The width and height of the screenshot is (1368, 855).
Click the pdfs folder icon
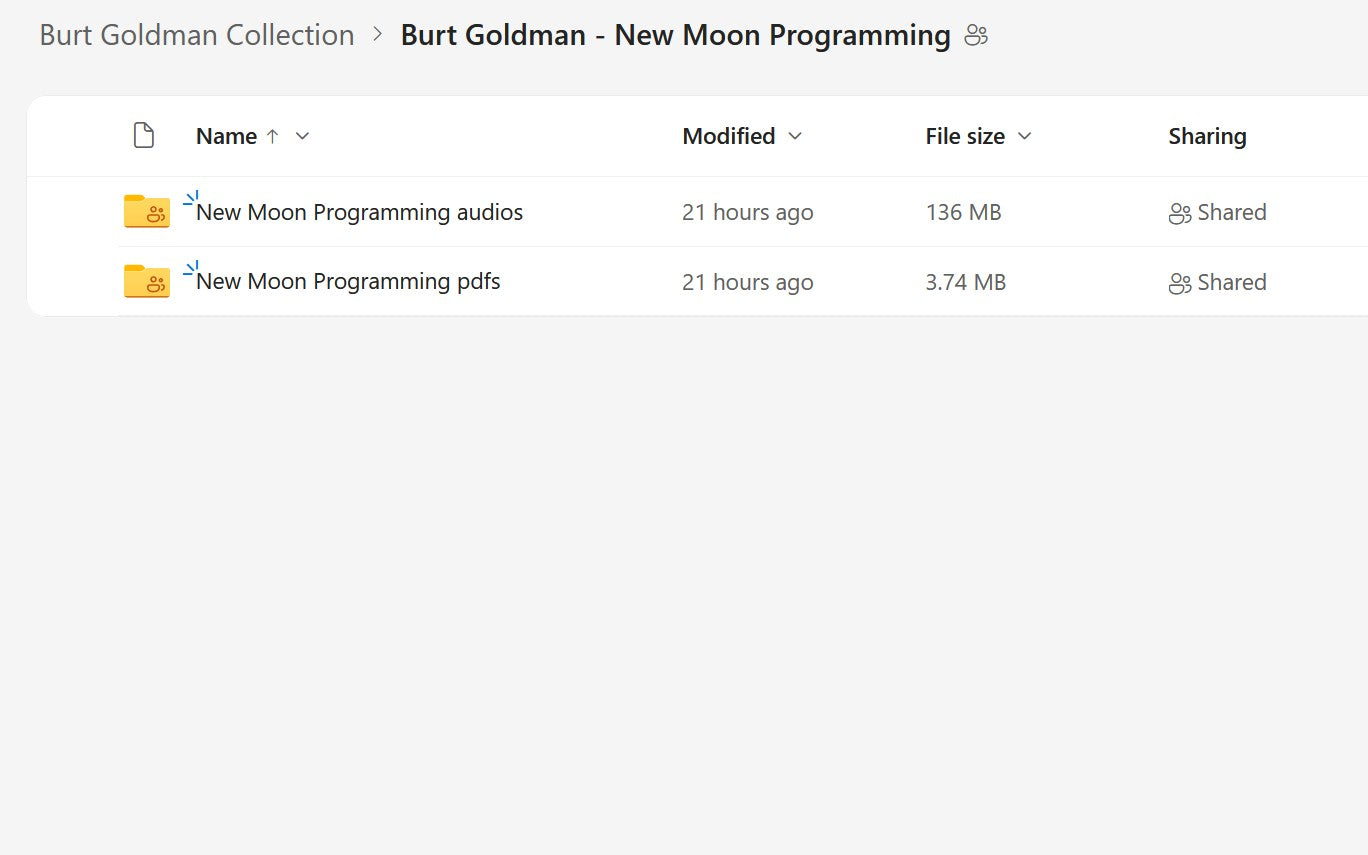point(146,281)
